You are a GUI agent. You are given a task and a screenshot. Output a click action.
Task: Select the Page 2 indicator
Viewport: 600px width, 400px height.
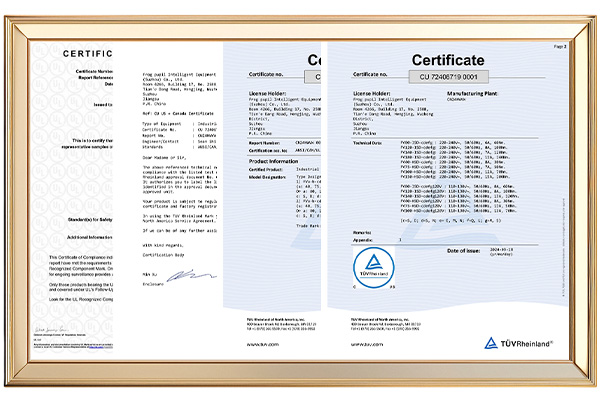pyautogui.click(x=560, y=46)
